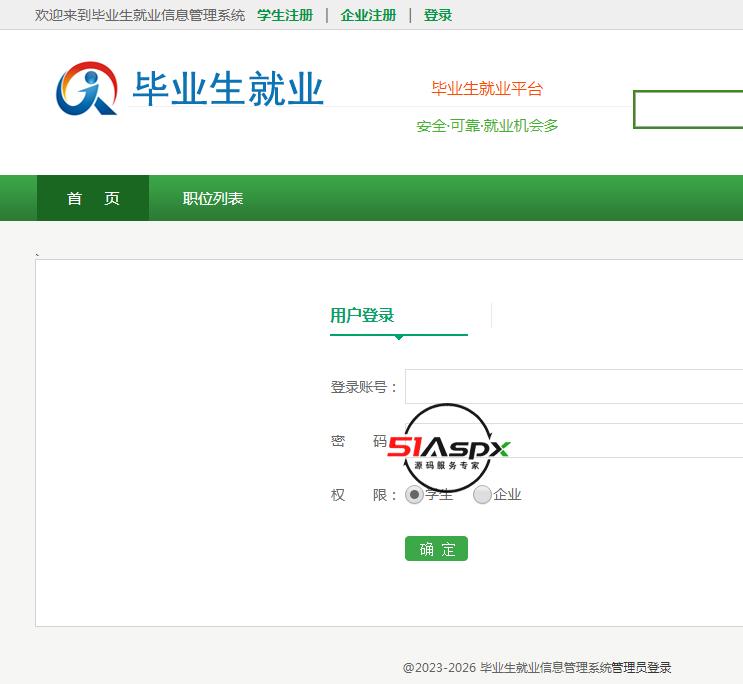Image resolution: width=743 pixels, height=684 pixels.
Task: Open the 职位列表 navigation tab
Action: pyautogui.click(x=213, y=198)
